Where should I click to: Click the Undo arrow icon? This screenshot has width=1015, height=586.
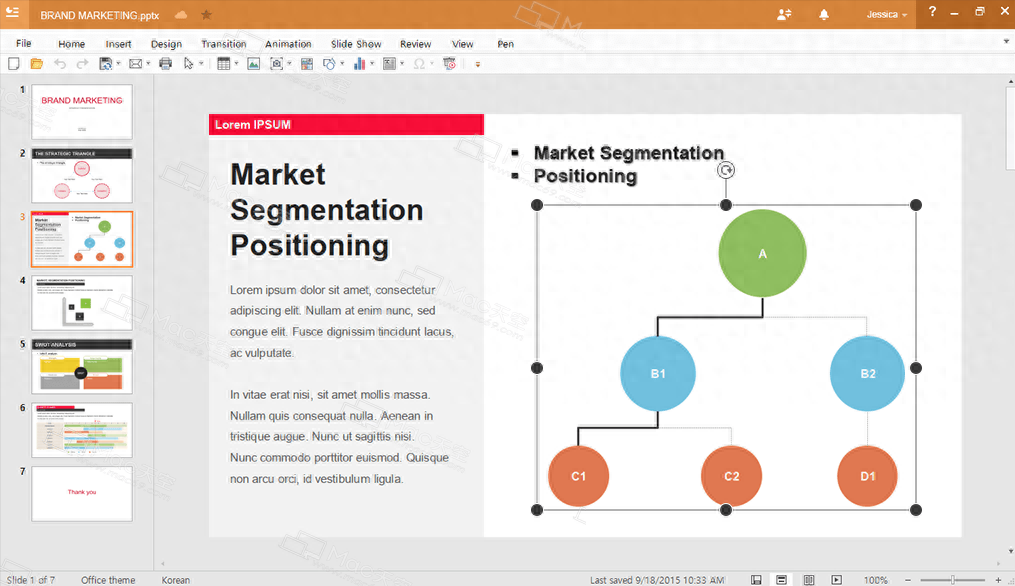click(x=60, y=64)
